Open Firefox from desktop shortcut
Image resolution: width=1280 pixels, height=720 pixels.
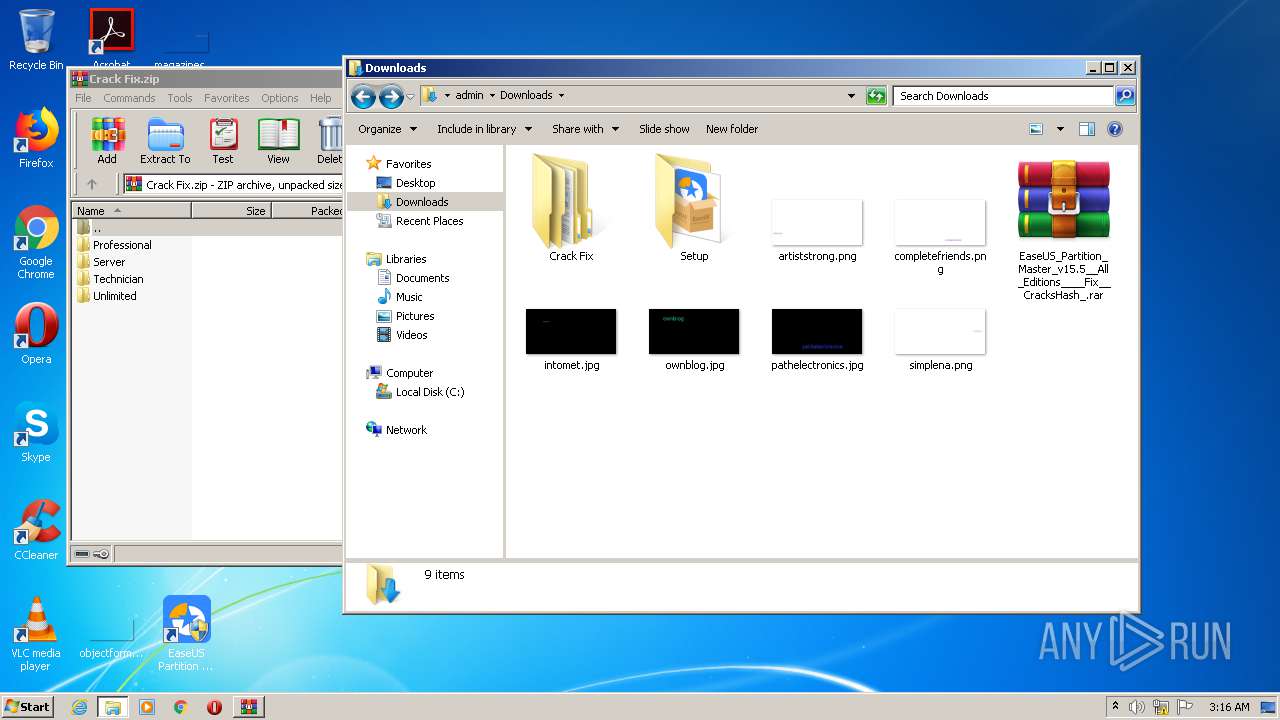click(x=36, y=139)
